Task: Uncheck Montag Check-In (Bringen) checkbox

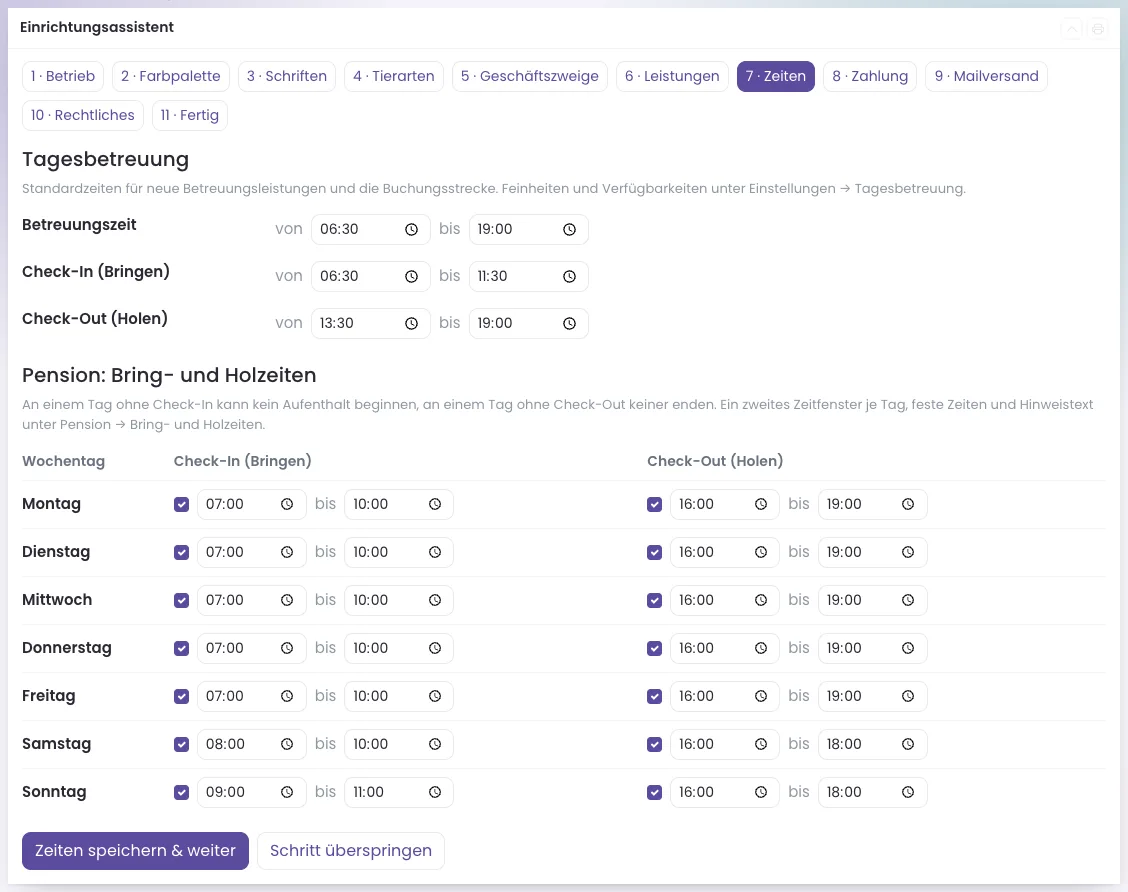Action: [181, 504]
